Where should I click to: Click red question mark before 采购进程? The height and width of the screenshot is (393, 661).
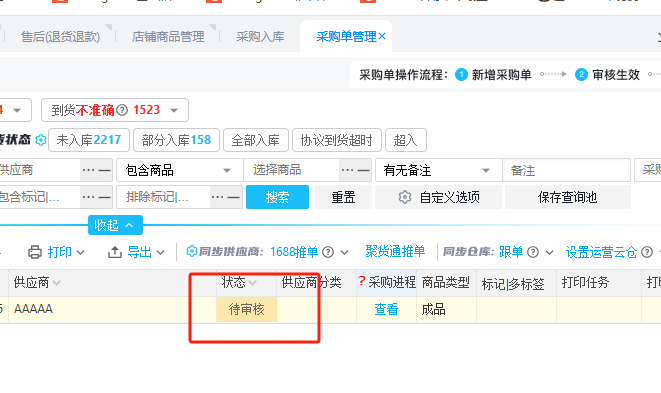pyautogui.click(x=362, y=281)
